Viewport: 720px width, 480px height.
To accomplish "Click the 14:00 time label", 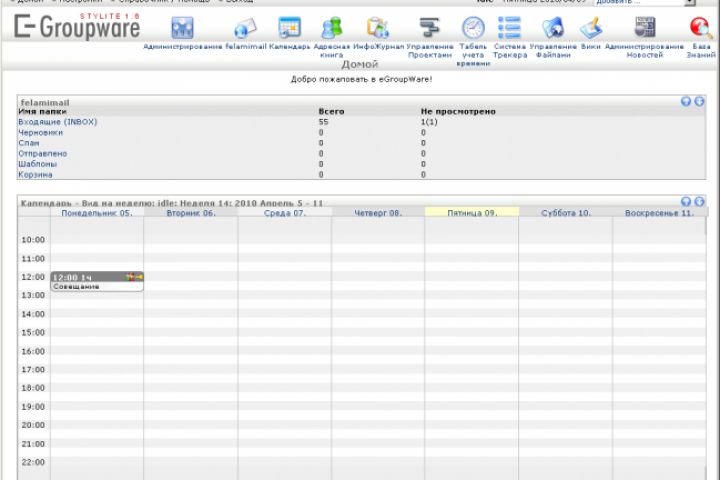I will point(33,314).
